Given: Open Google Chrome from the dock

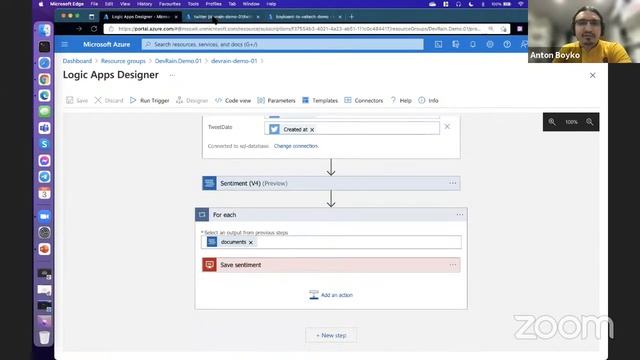Looking at the screenshot, I should 44,79.
